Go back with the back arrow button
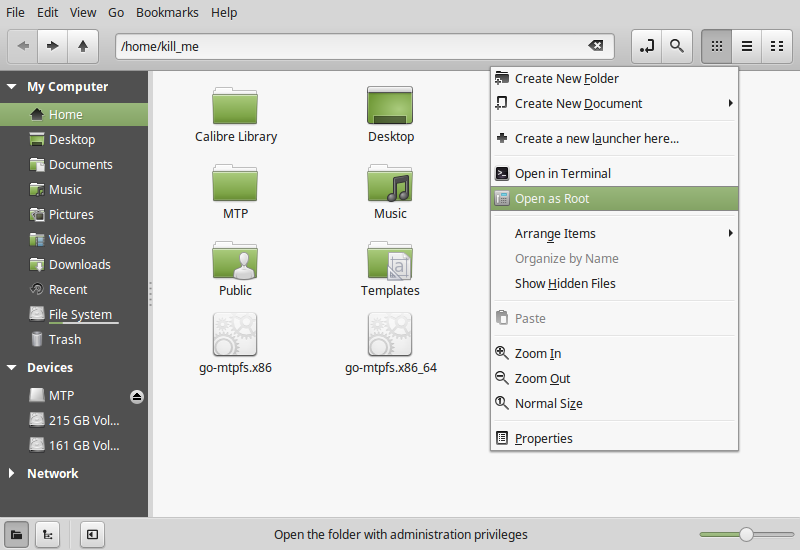Image resolution: width=800 pixels, height=550 pixels. 23,46
